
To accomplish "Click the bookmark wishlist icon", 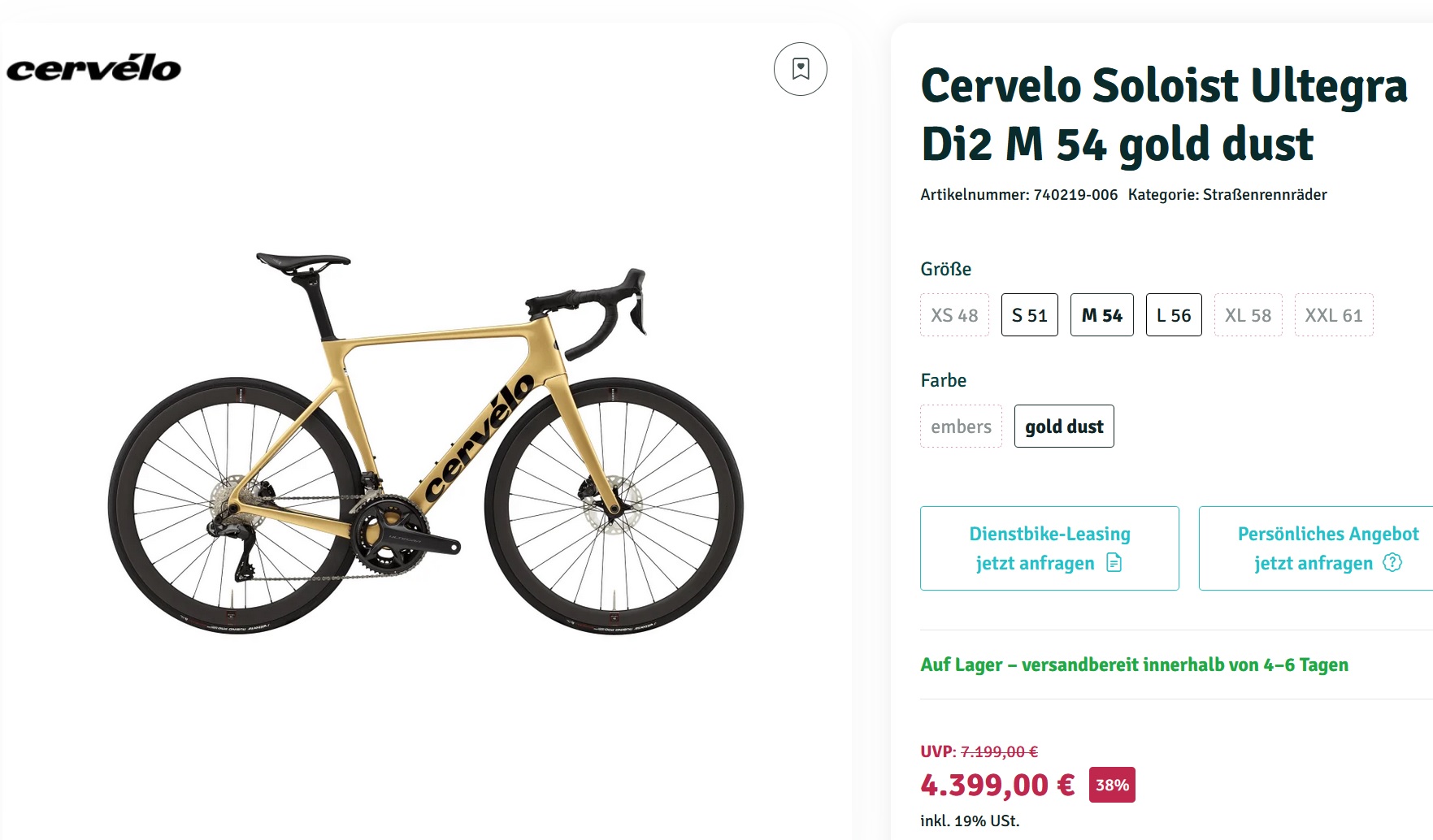I will (x=801, y=69).
